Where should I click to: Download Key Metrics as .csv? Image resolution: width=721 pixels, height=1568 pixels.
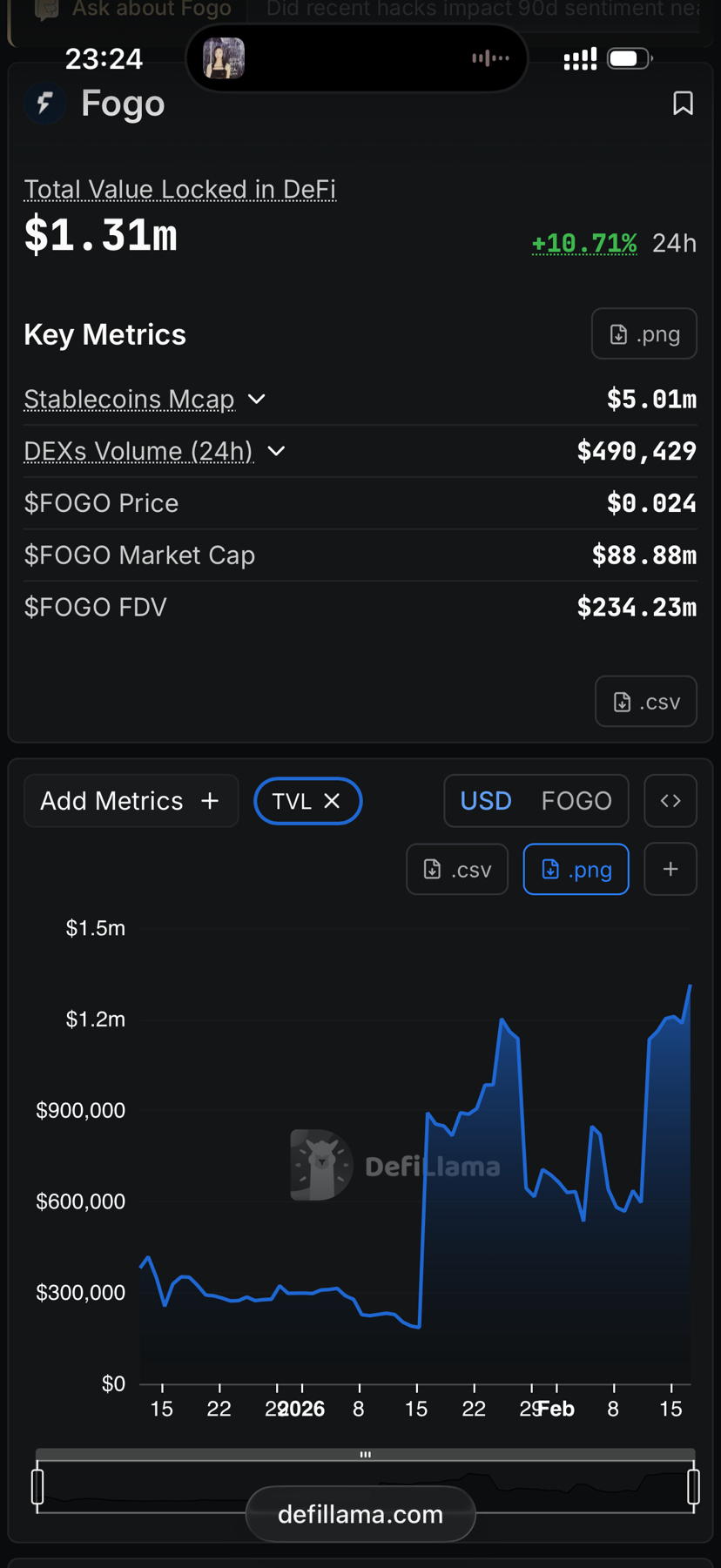(x=645, y=702)
